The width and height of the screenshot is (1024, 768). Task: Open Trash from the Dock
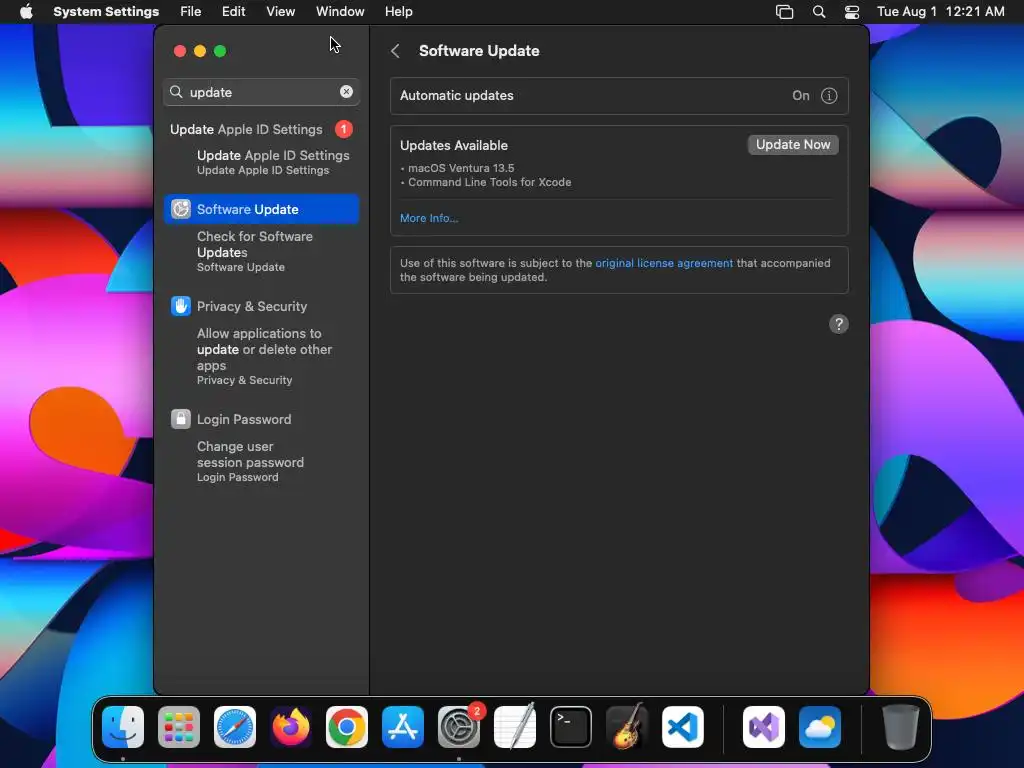tap(901, 727)
